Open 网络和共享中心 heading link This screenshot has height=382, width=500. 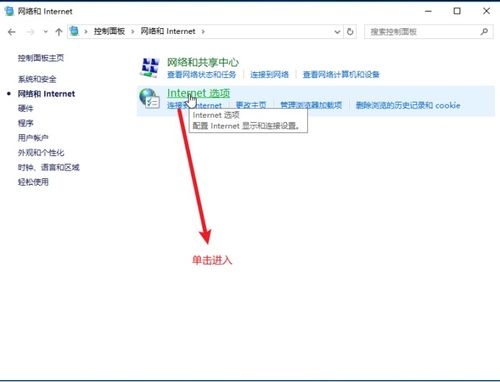click(x=203, y=62)
